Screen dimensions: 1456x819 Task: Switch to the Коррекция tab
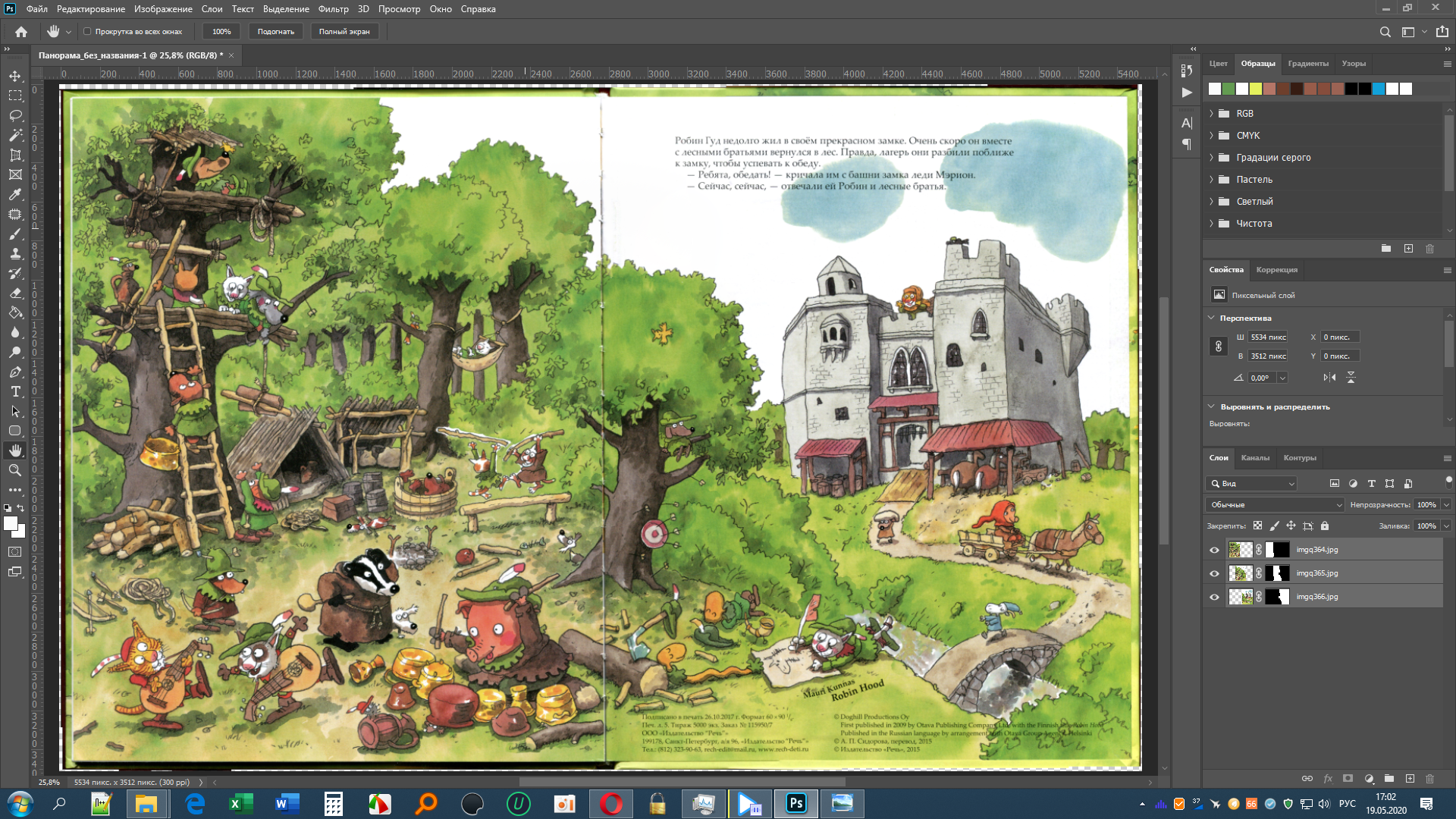pos(1276,270)
